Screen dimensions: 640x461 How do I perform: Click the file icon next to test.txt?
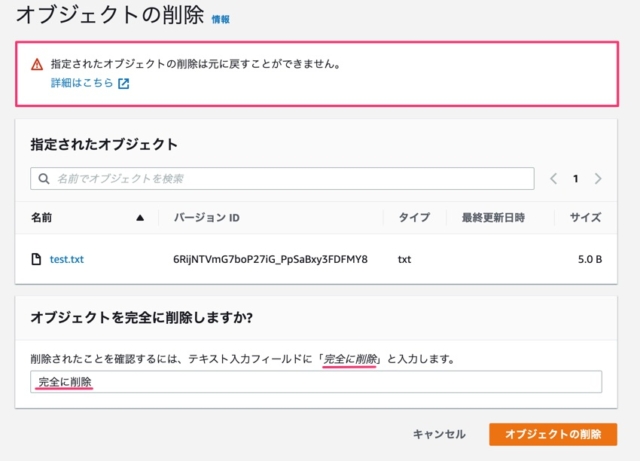36,259
